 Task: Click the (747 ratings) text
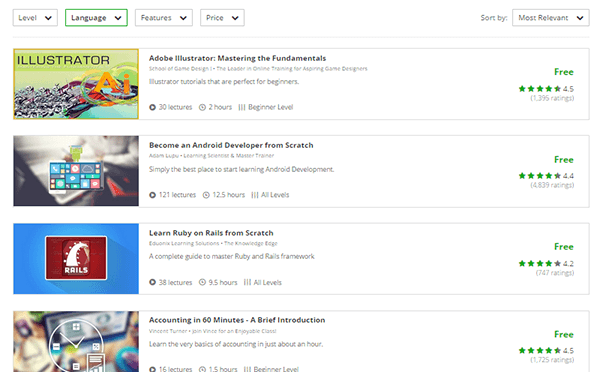[x=555, y=273]
